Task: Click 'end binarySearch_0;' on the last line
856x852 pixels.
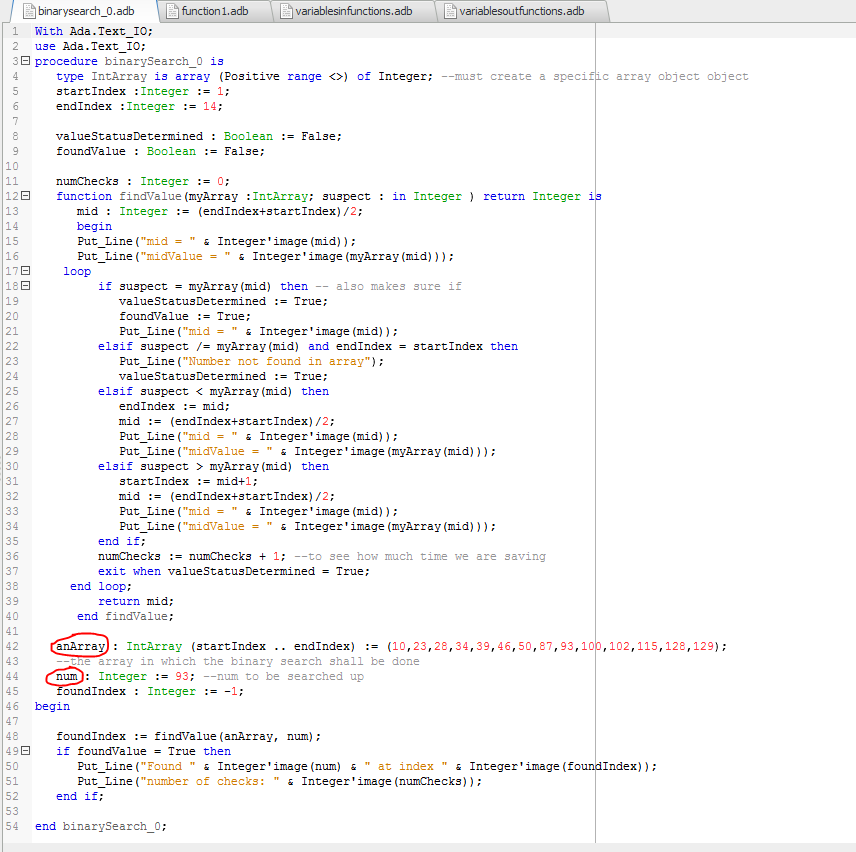Action: click(x=101, y=826)
